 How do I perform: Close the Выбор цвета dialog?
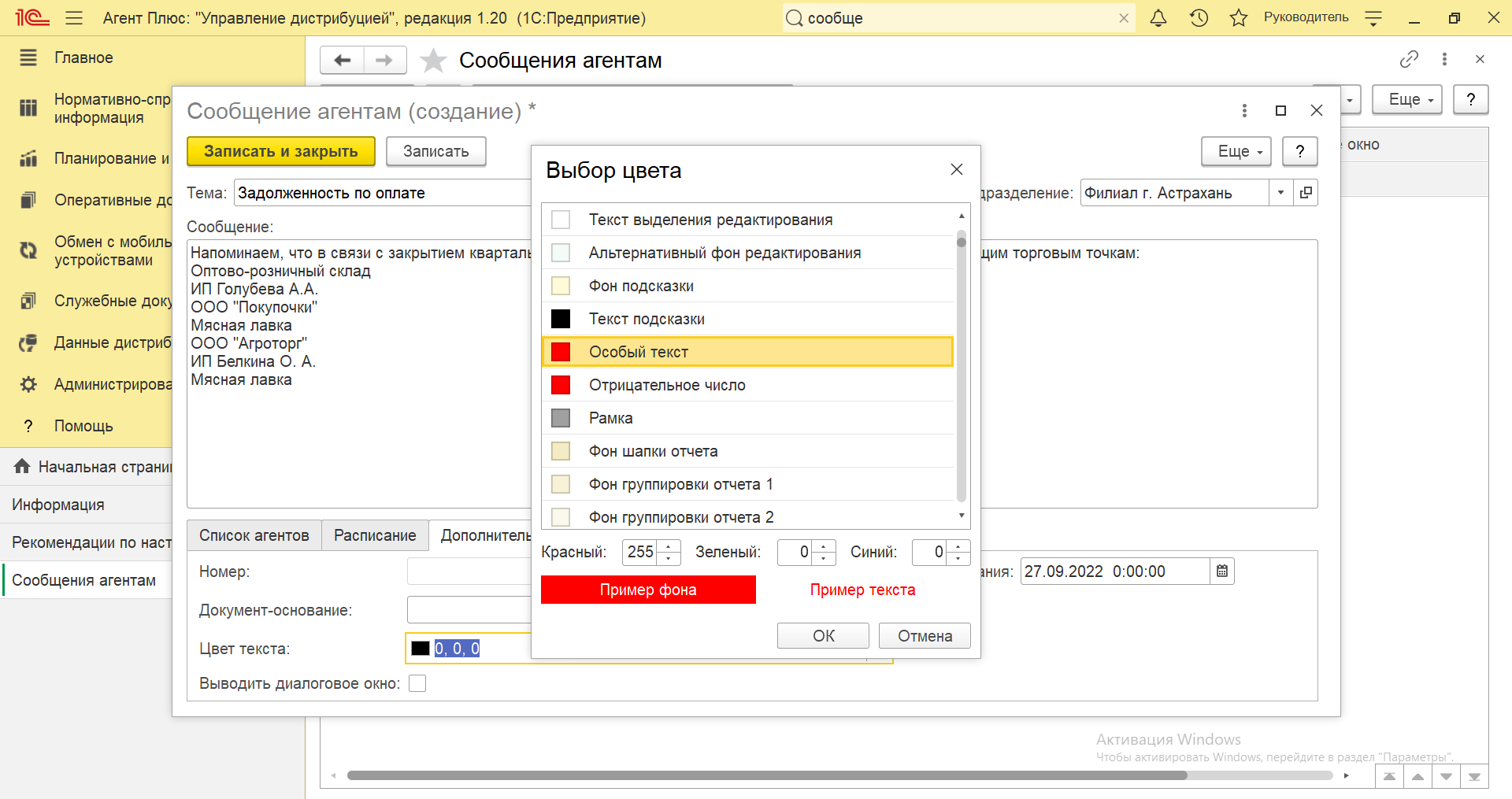[957, 169]
